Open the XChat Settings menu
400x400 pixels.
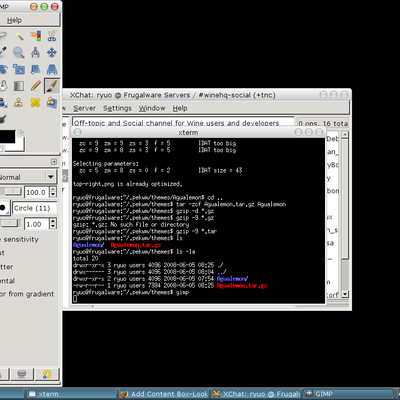tap(117, 108)
